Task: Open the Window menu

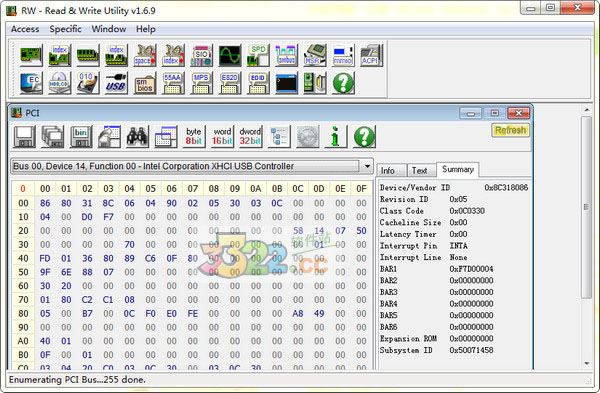Action: pyautogui.click(x=109, y=29)
